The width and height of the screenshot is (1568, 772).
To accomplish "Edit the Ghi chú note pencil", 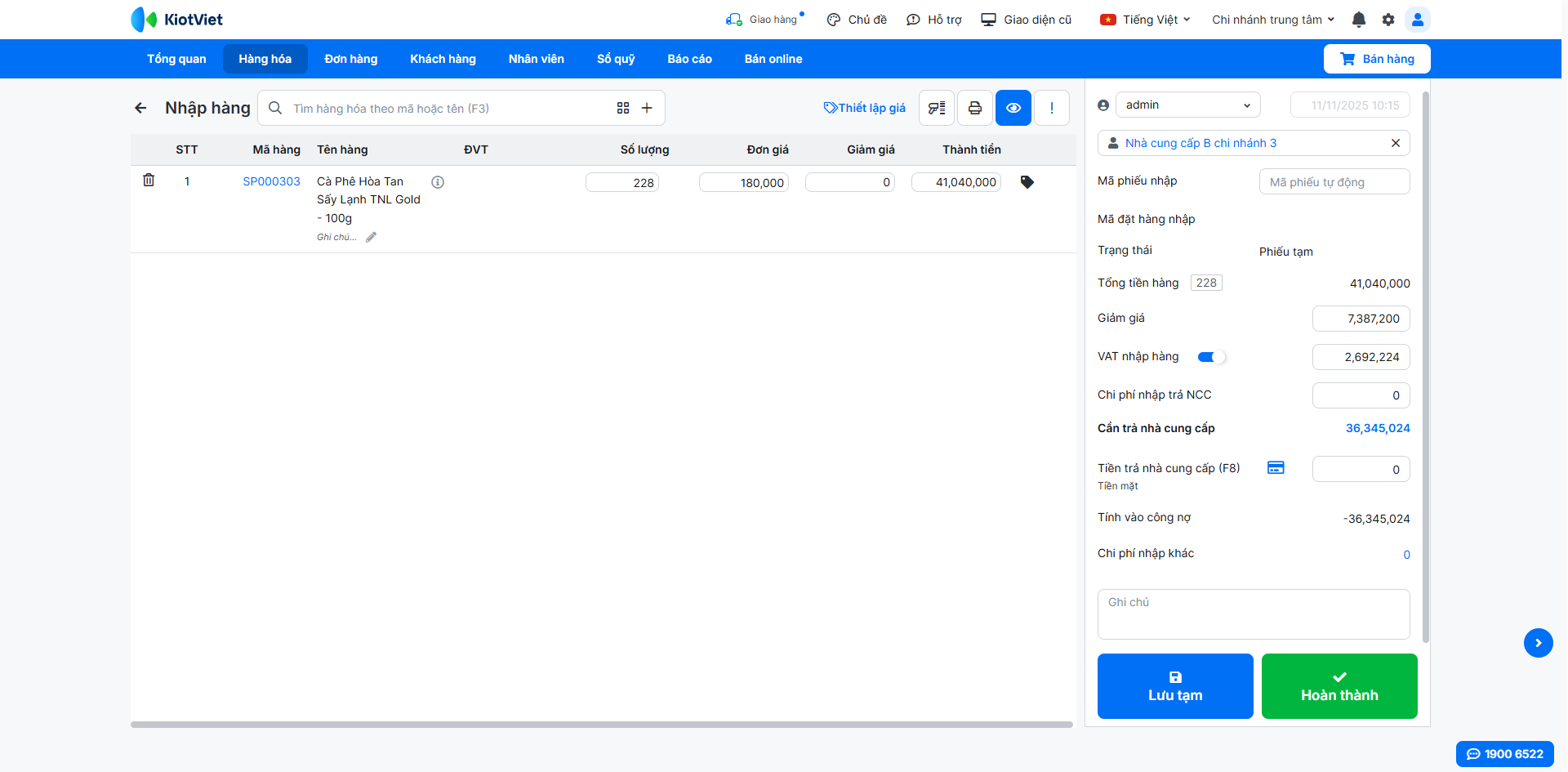I will (x=372, y=237).
